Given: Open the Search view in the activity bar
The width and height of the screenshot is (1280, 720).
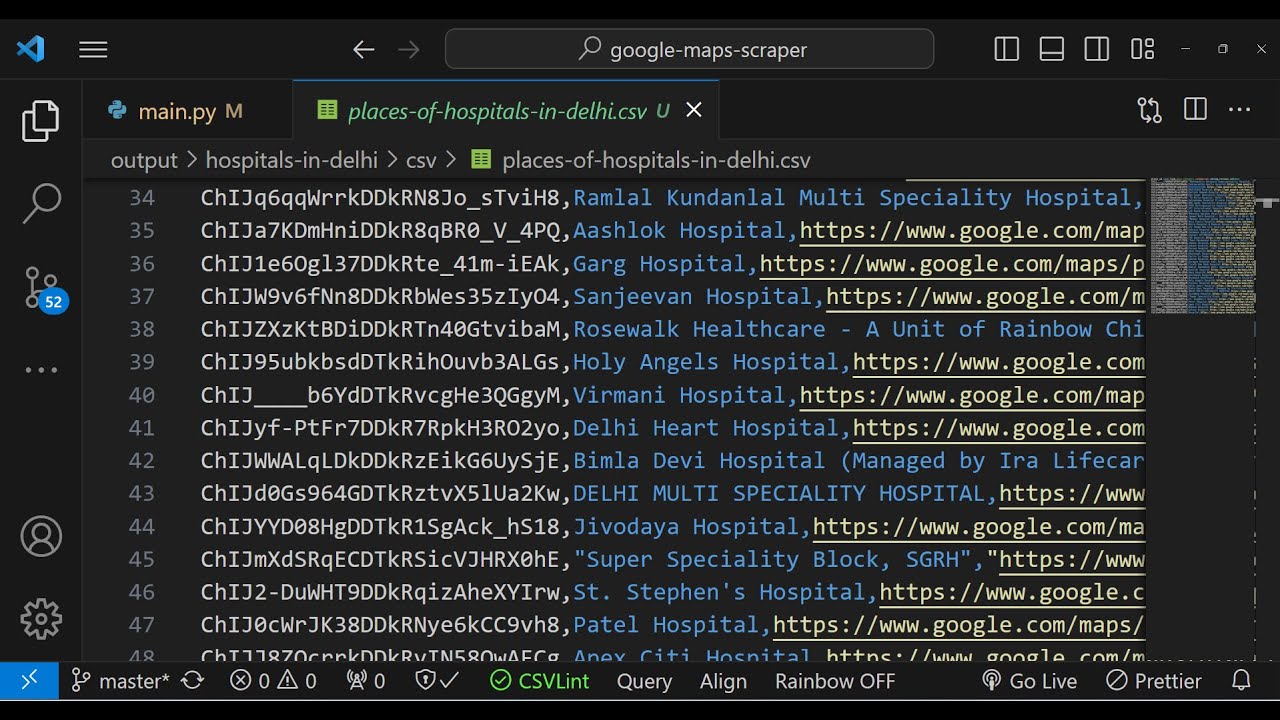Looking at the screenshot, I should click(x=41, y=203).
